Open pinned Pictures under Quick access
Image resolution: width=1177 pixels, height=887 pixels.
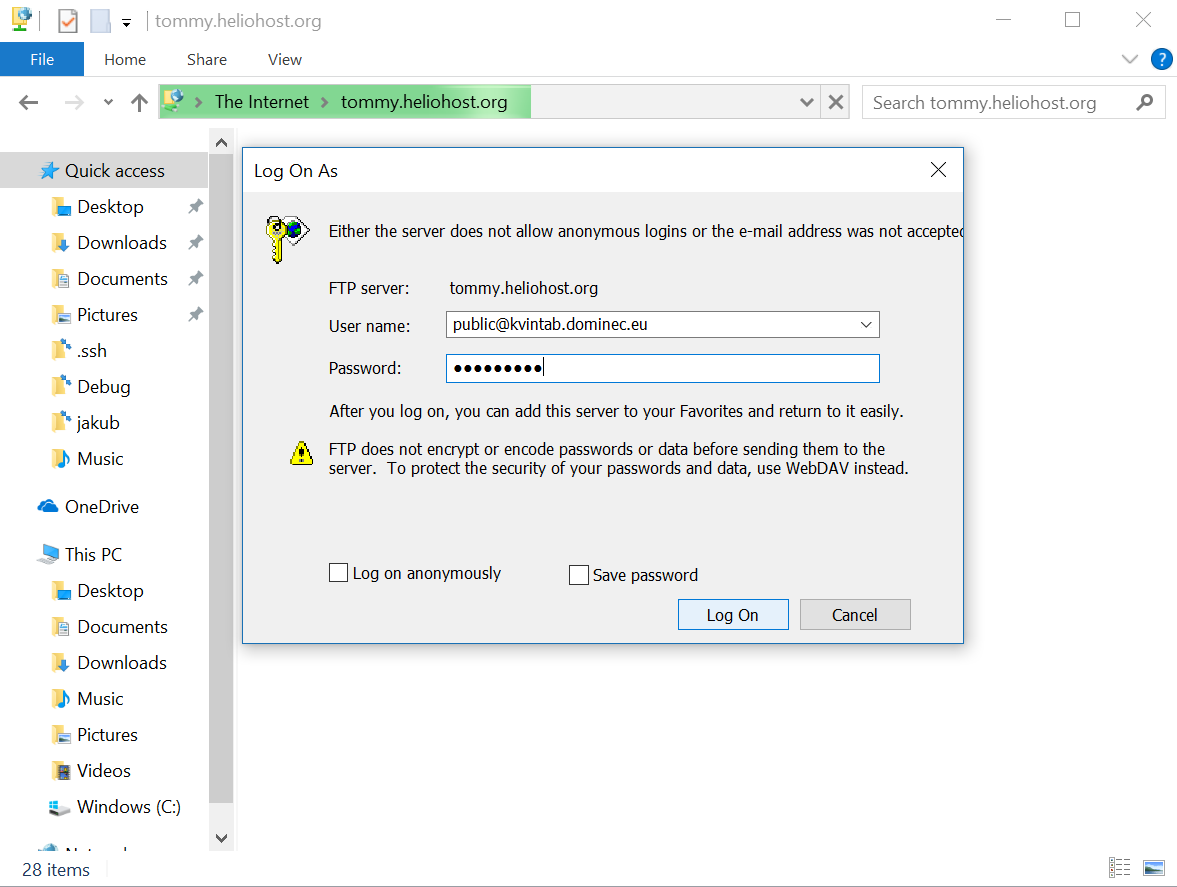[x=107, y=314]
